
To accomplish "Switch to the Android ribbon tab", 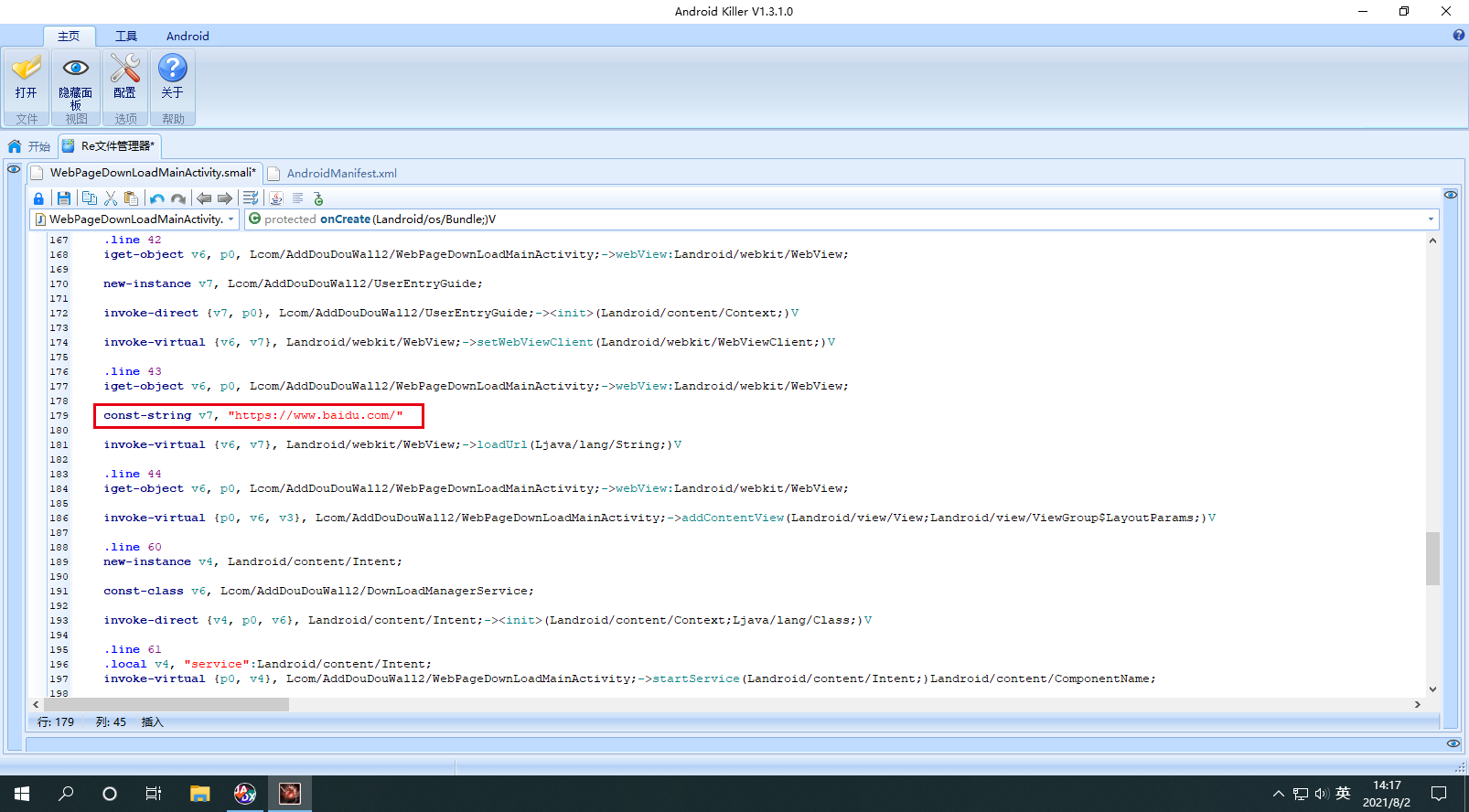I will click(x=188, y=36).
